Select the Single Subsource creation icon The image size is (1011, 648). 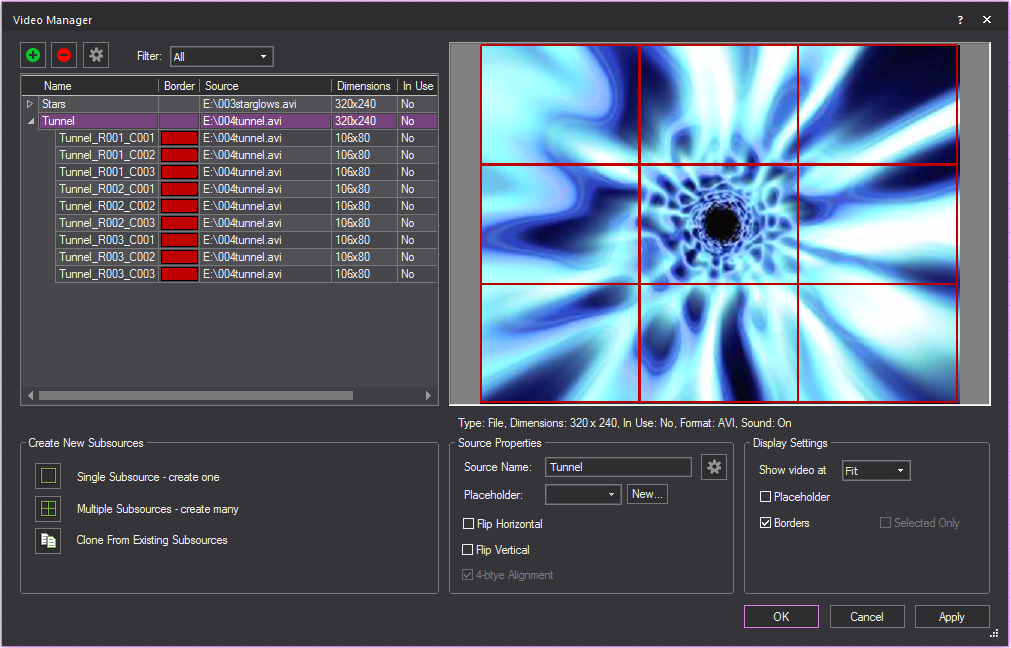pyautogui.click(x=47, y=477)
